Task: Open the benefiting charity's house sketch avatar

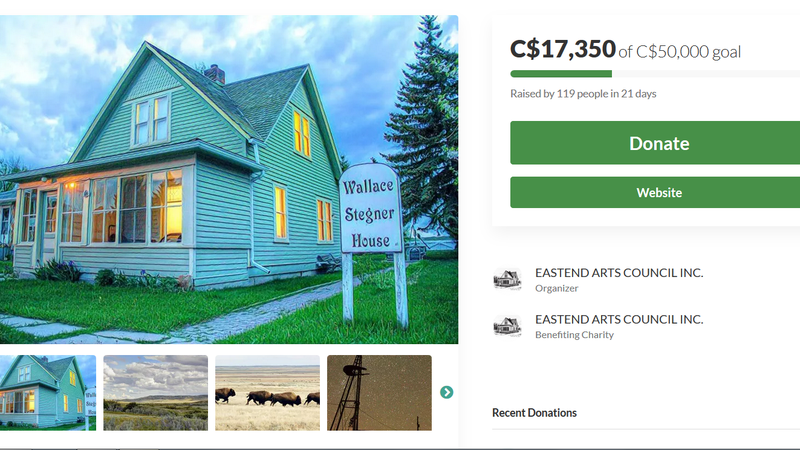Action: tap(507, 326)
